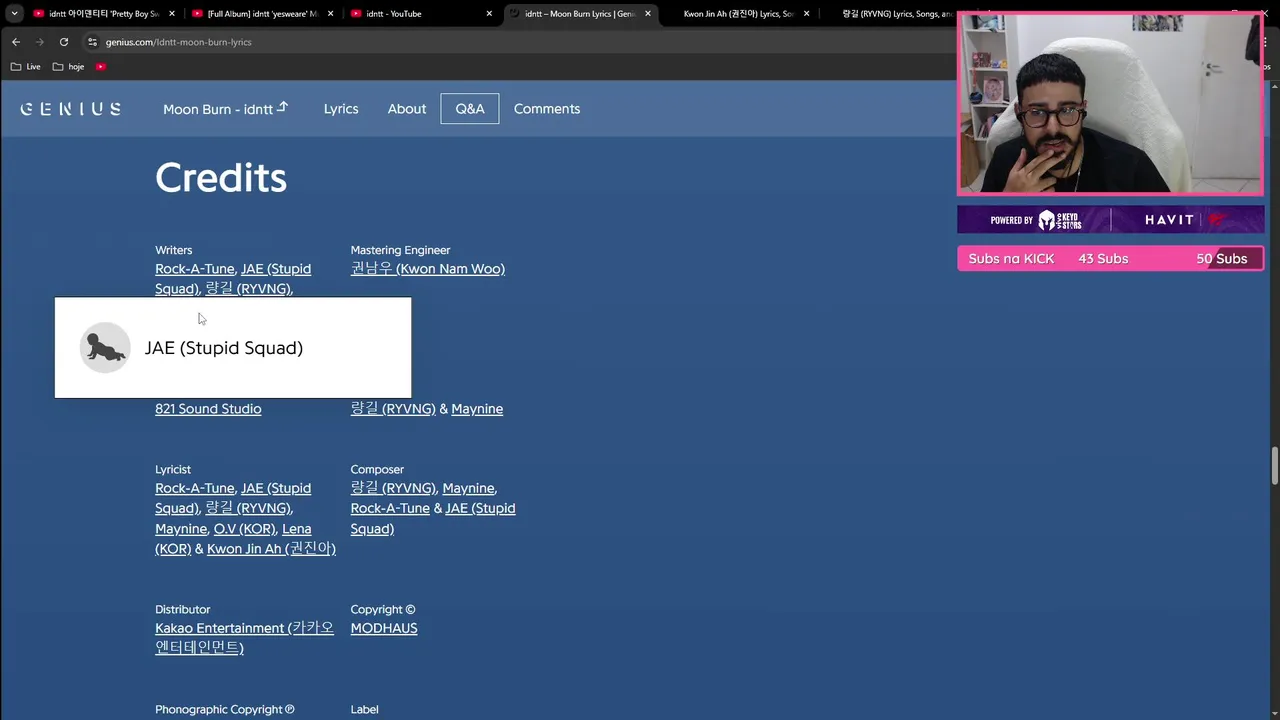The height and width of the screenshot is (720, 1280).
Task: Open O.V (KOR) lyricist link
Action: click(x=244, y=529)
